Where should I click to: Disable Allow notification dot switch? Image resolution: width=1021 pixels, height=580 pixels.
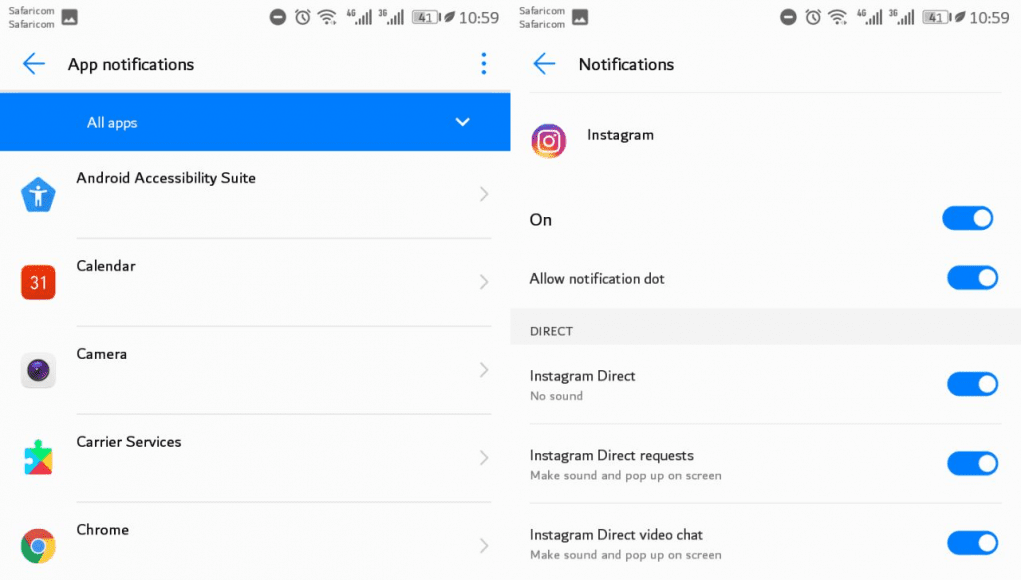[972, 278]
